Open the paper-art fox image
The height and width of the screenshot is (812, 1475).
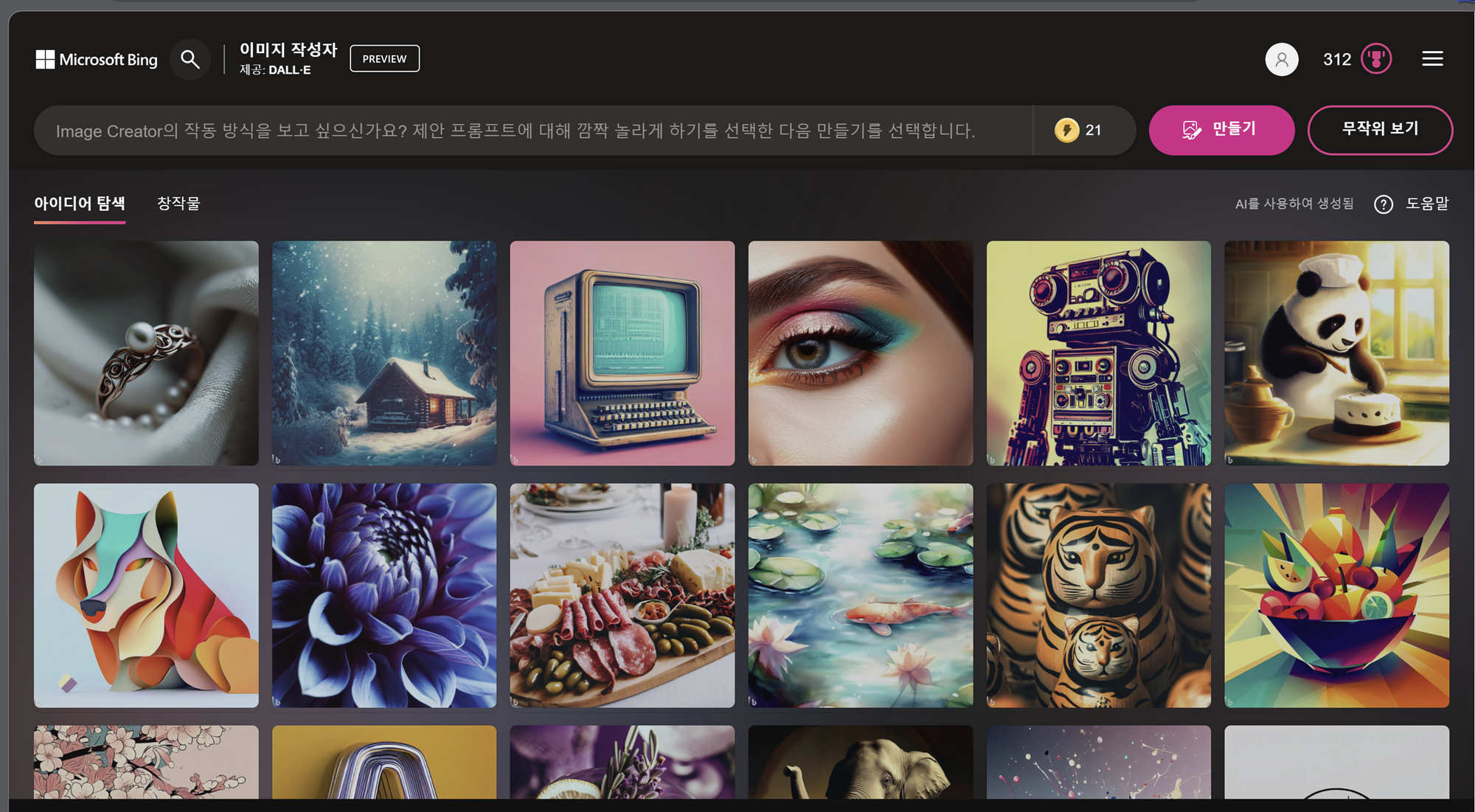(x=146, y=596)
